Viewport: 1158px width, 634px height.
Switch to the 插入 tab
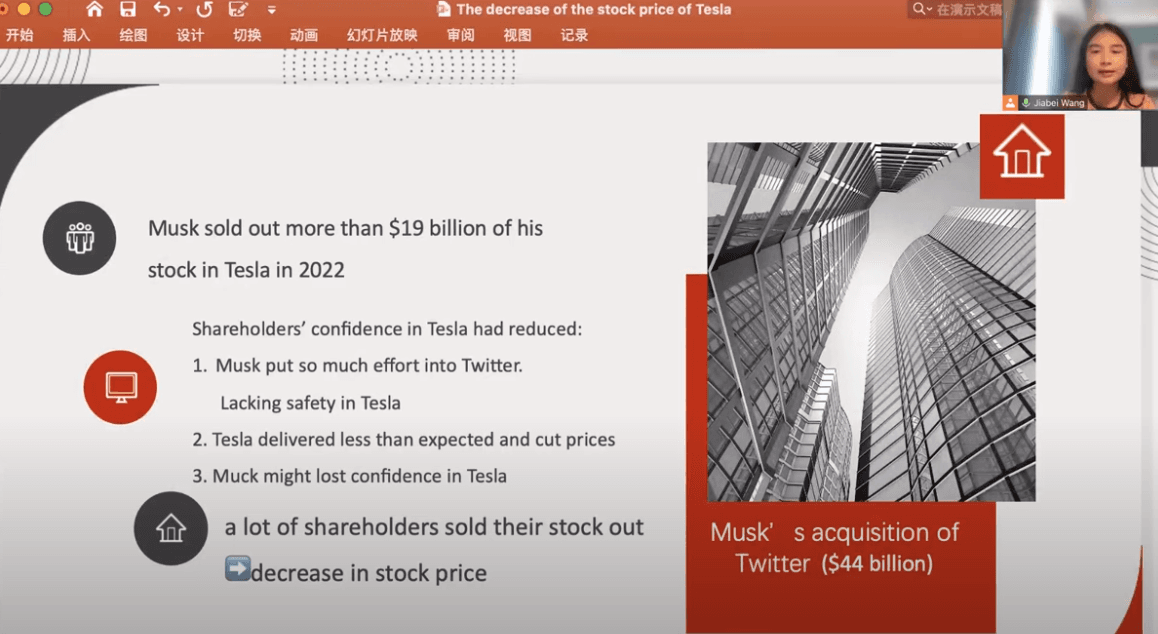(76, 35)
